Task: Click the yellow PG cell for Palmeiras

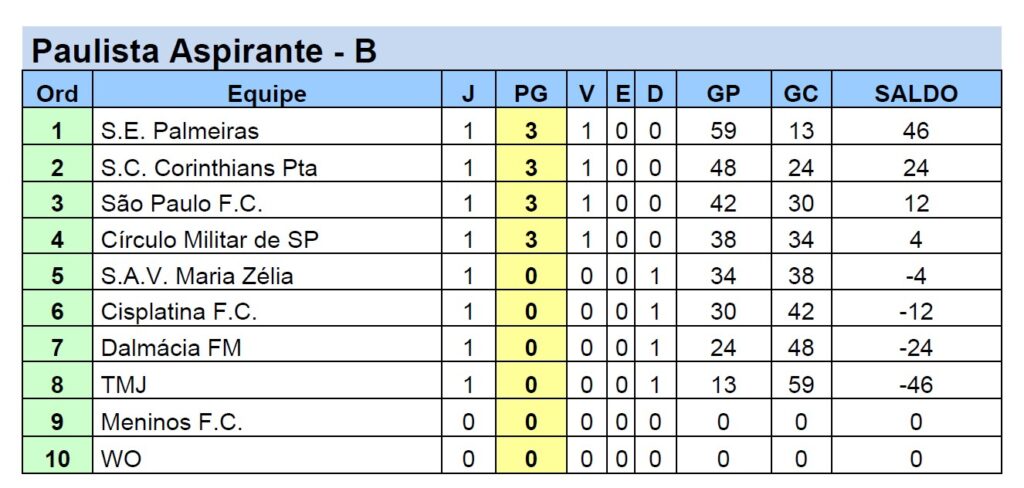Action: coord(530,131)
